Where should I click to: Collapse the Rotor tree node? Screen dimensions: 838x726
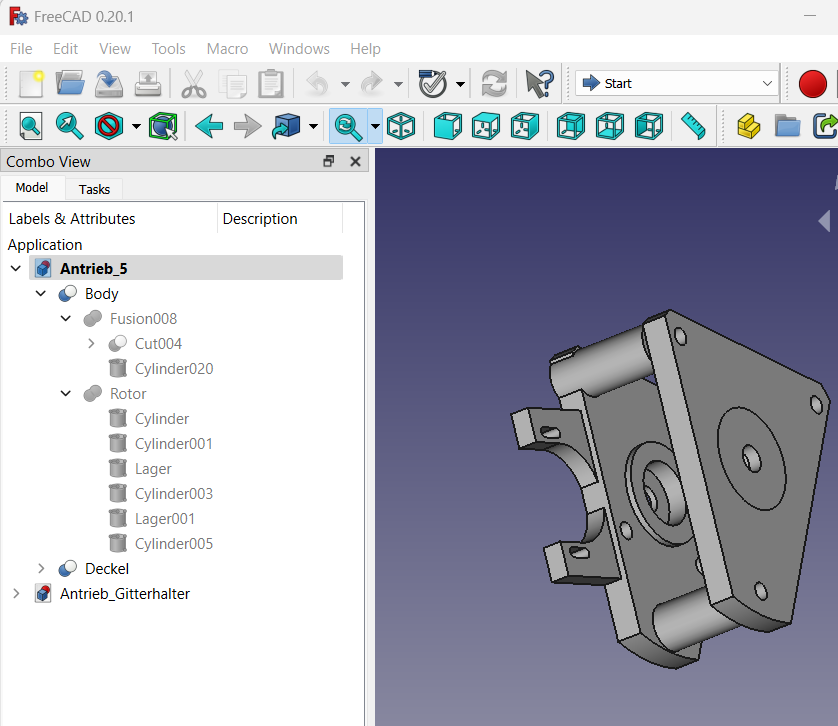tap(66, 393)
